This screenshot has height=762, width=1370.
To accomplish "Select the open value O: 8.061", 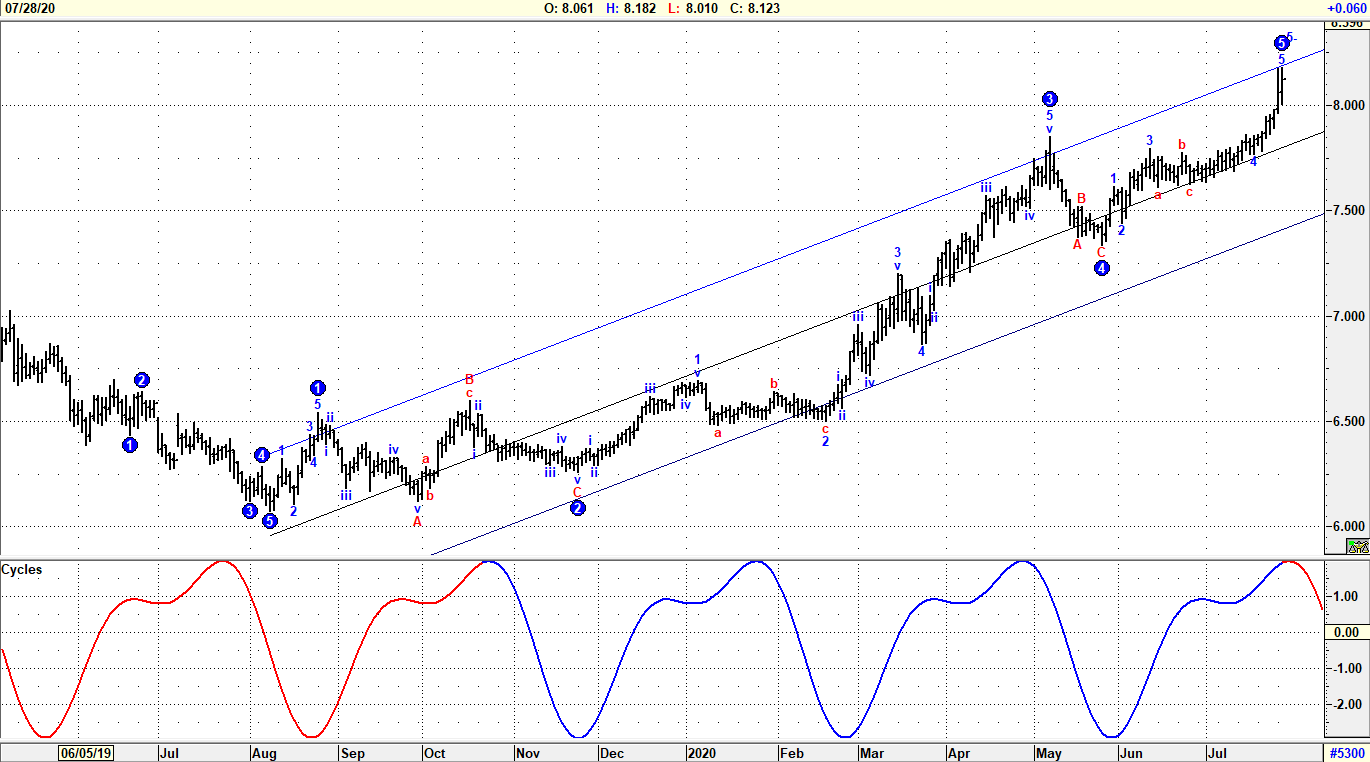I will click(569, 8).
